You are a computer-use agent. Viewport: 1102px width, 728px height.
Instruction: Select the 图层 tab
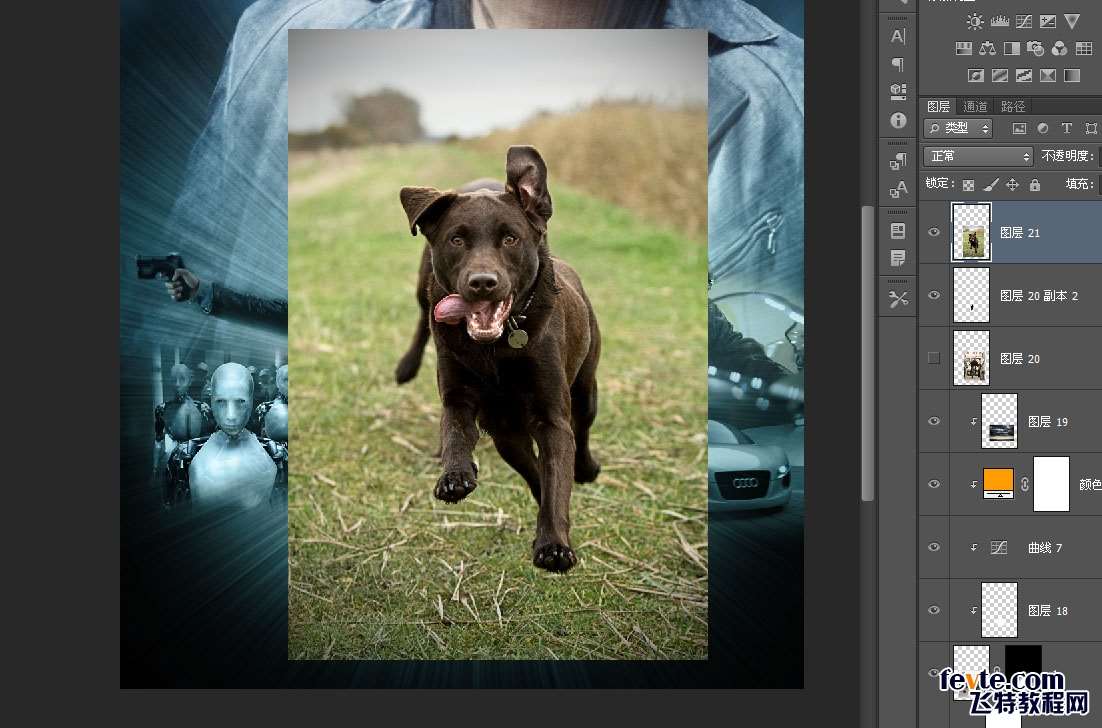[x=938, y=106]
